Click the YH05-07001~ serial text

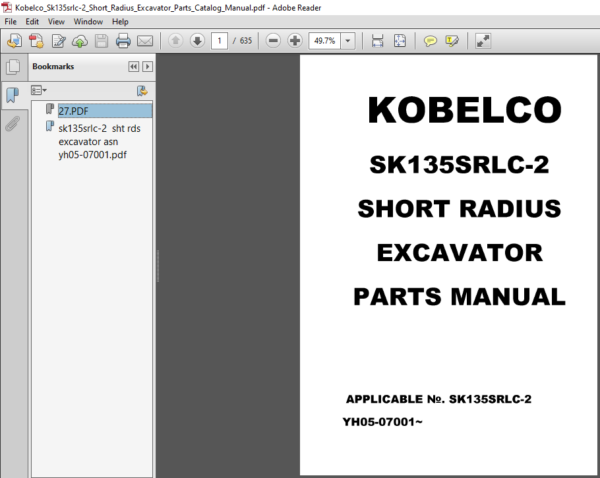(x=383, y=422)
